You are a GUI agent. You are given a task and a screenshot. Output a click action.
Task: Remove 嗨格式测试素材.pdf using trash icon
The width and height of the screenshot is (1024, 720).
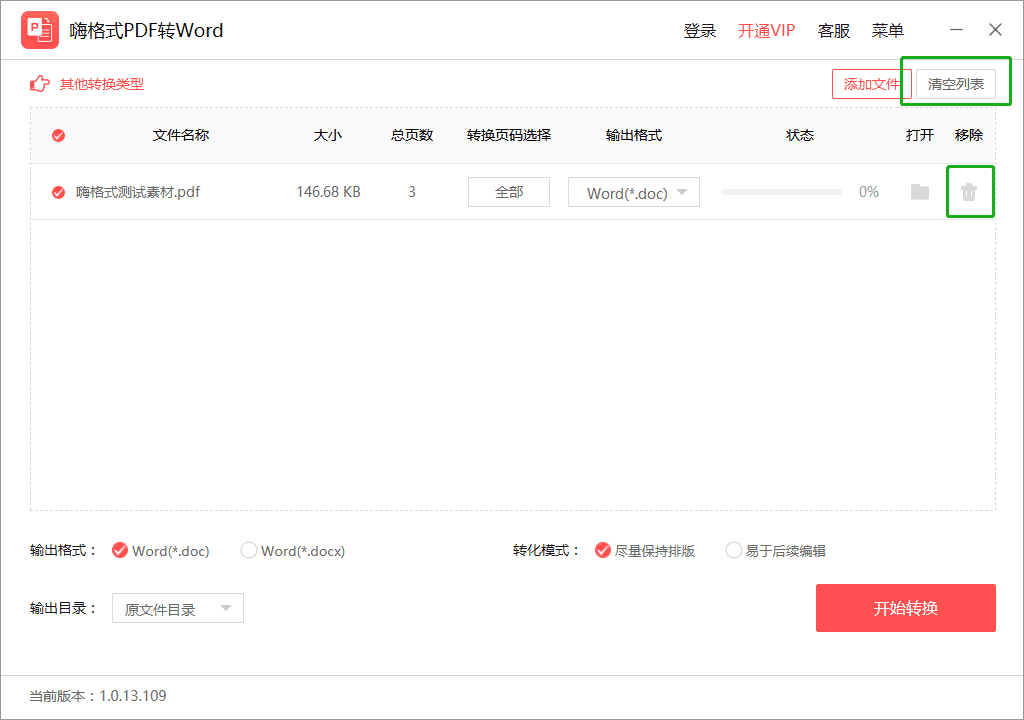pyautogui.click(x=969, y=191)
